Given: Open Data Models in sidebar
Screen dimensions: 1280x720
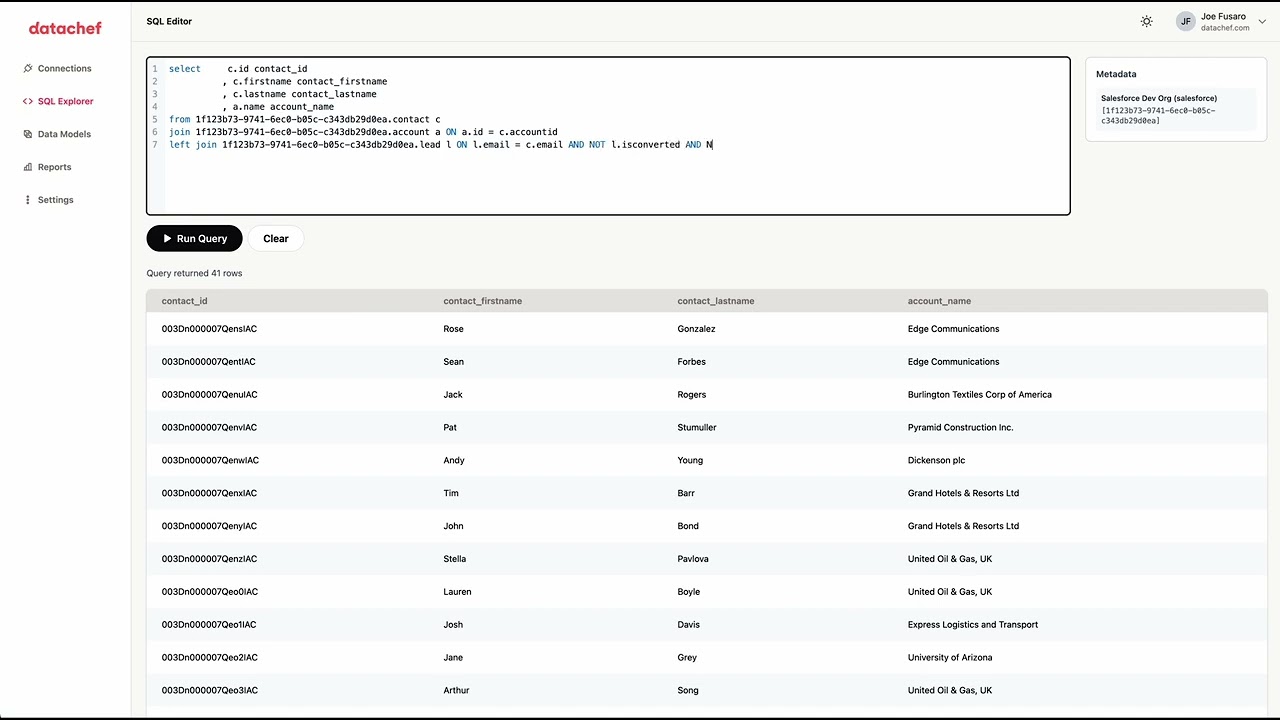Looking at the screenshot, I should 65,134.
